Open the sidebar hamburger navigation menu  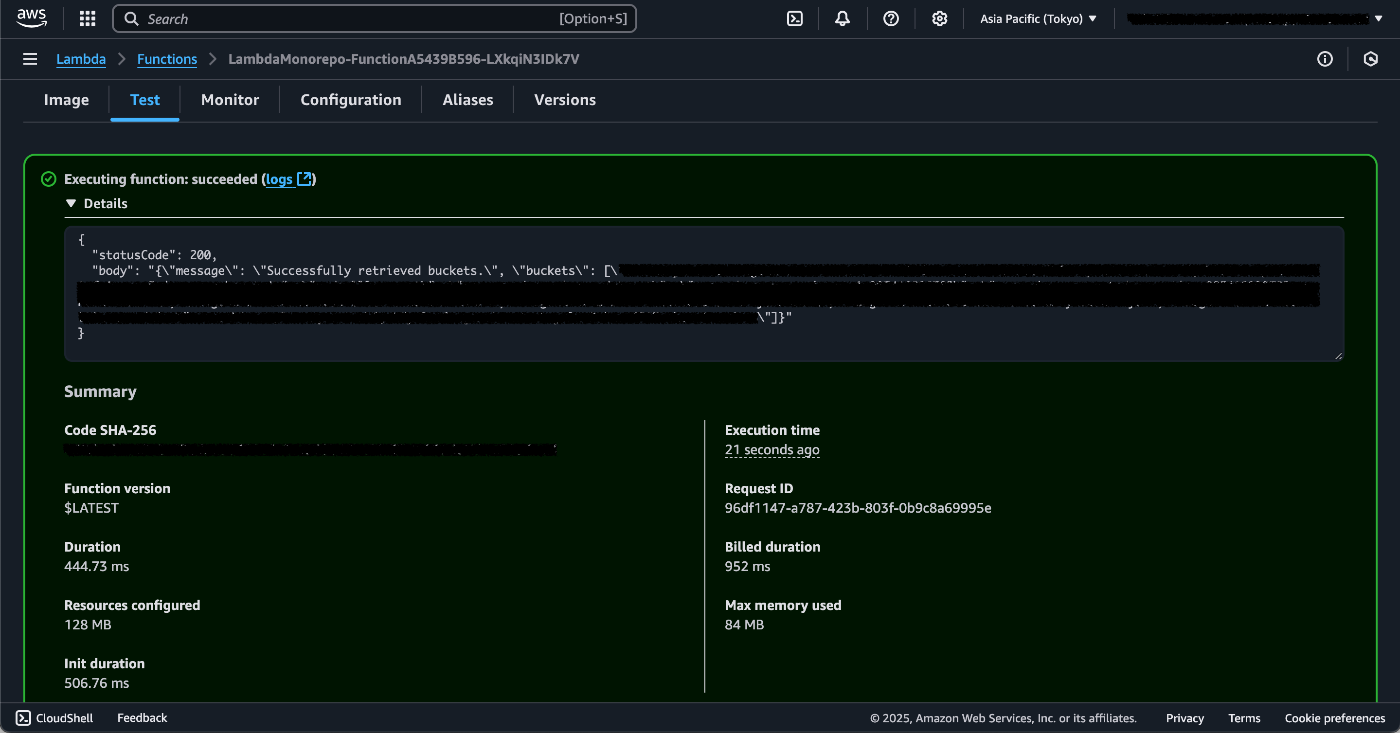click(30, 58)
